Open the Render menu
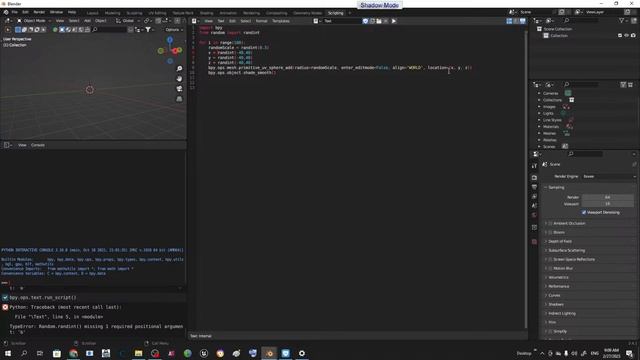Image resolution: width=640 pixels, height=360 pixels. tap(39, 12)
